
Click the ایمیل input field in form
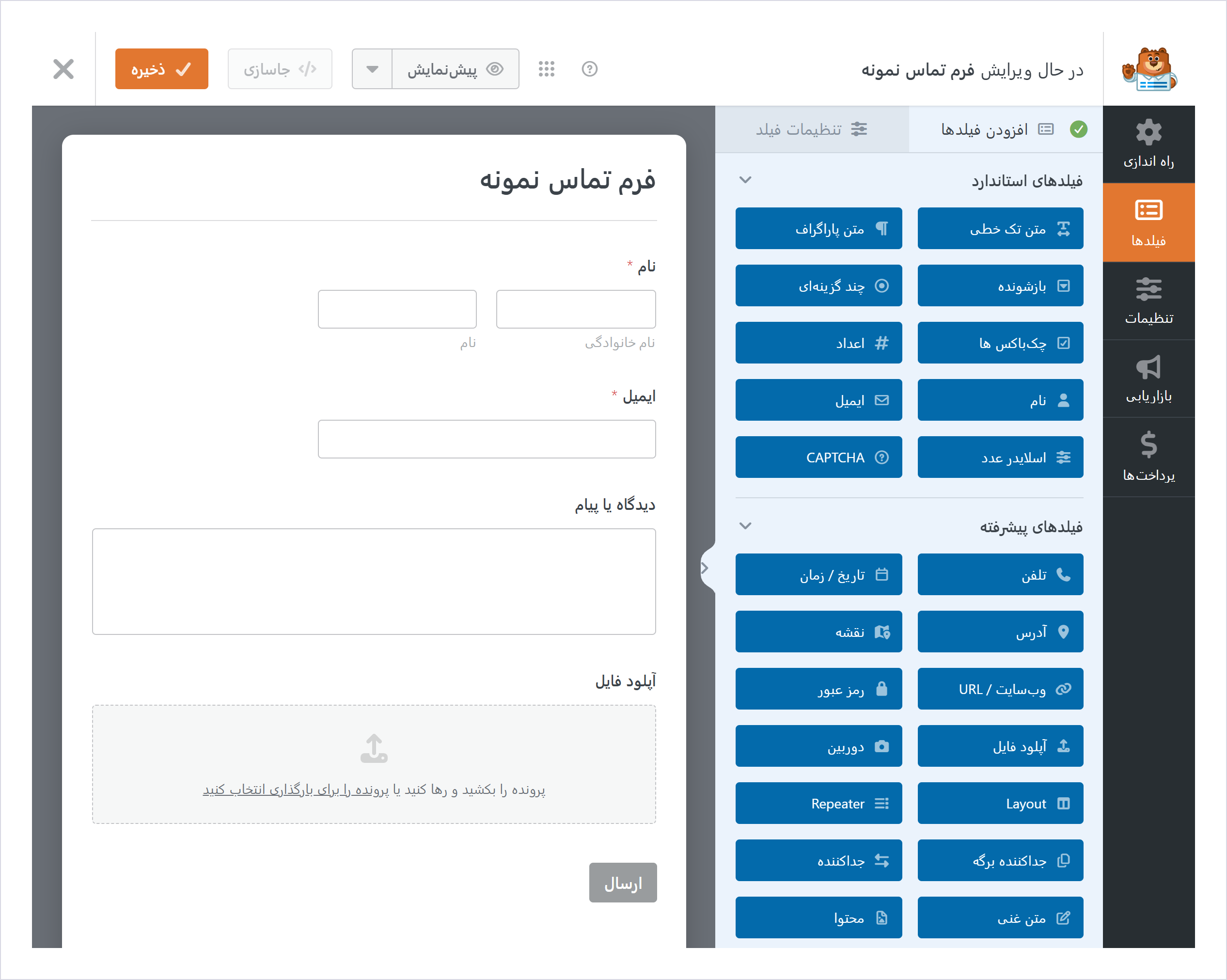487,439
